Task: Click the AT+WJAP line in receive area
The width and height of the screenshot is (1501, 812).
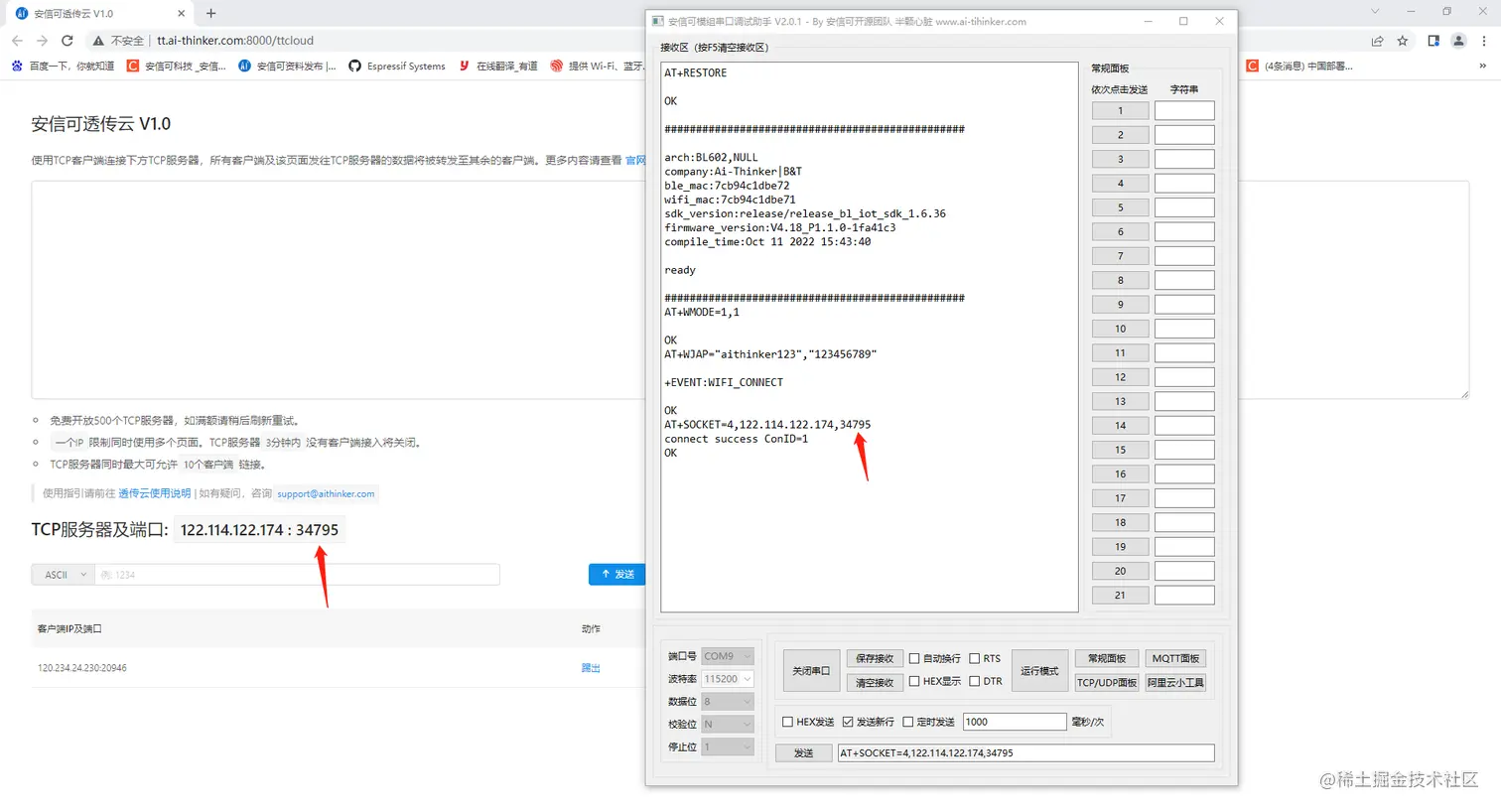Action: [x=770, y=354]
